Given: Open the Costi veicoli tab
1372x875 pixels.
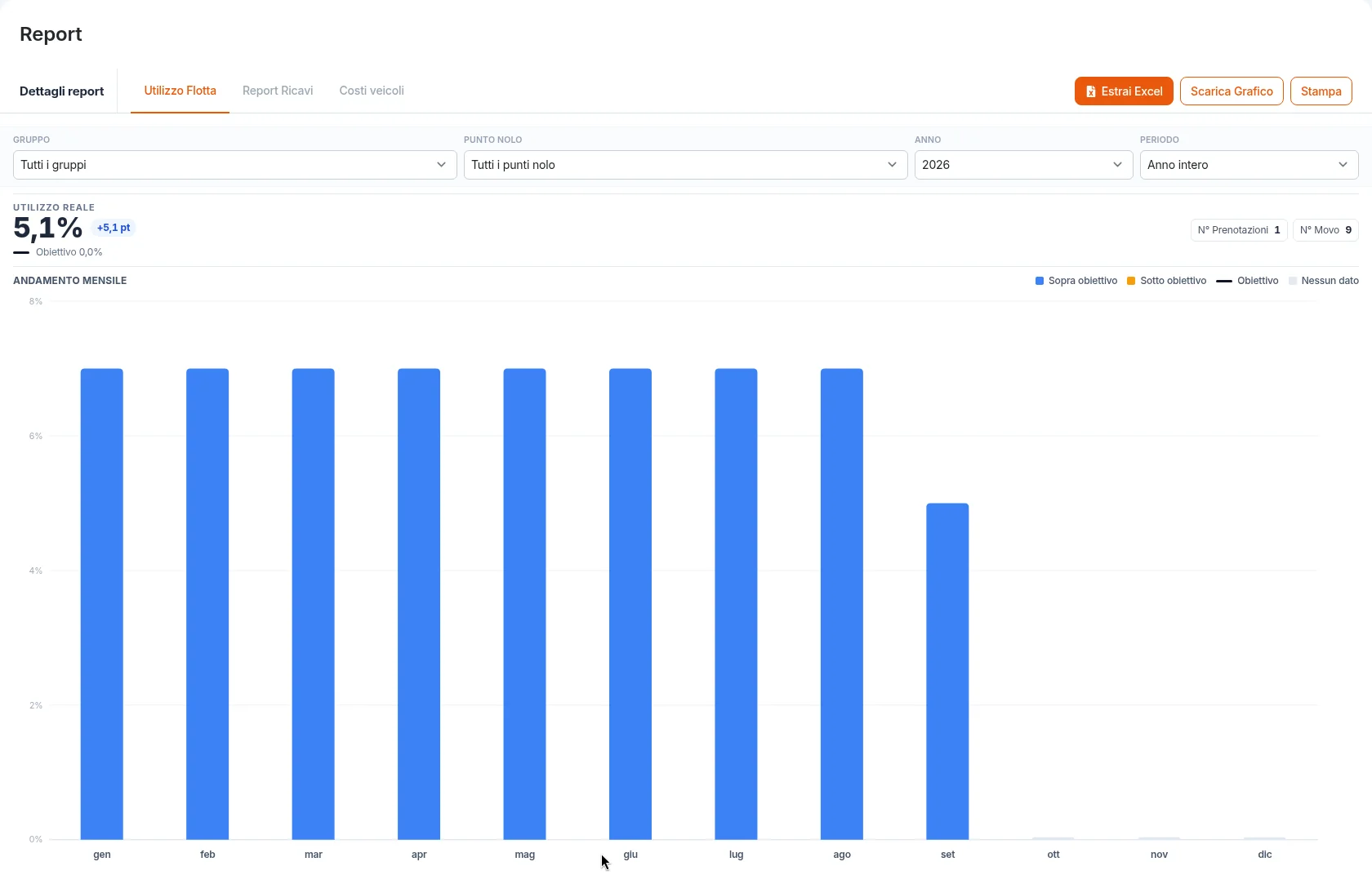Looking at the screenshot, I should point(372,91).
